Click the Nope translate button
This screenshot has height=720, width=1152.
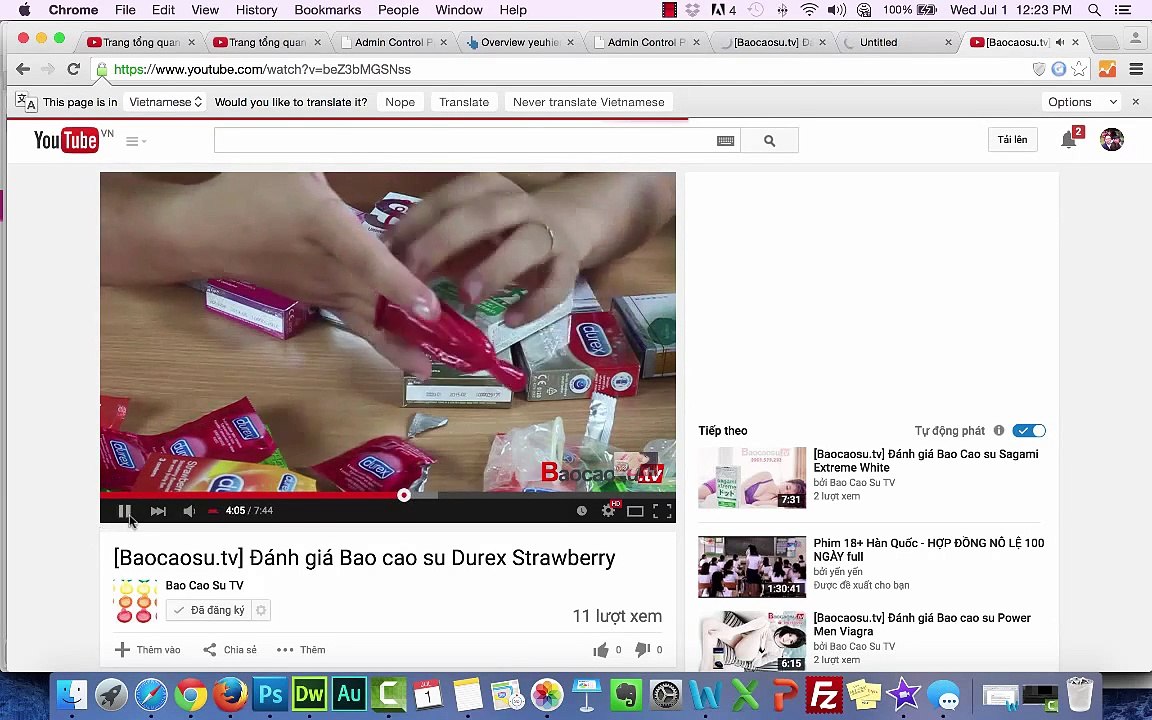pyautogui.click(x=400, y=102)
